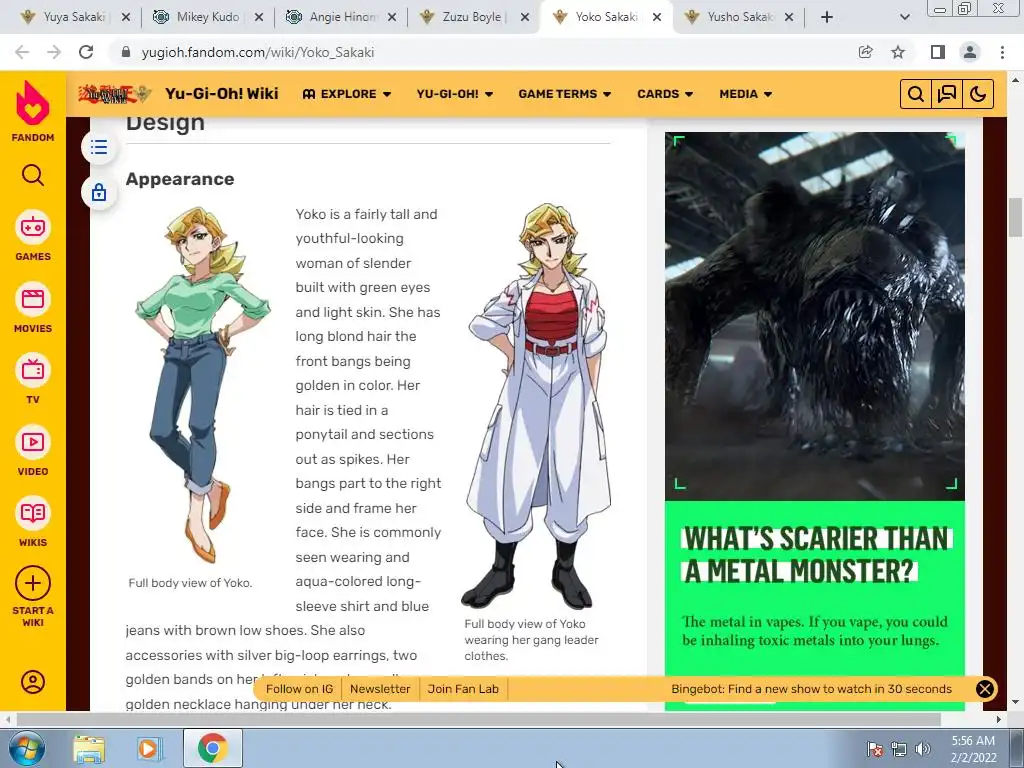Expand the CARDS dropdown menu

point(665,94)
